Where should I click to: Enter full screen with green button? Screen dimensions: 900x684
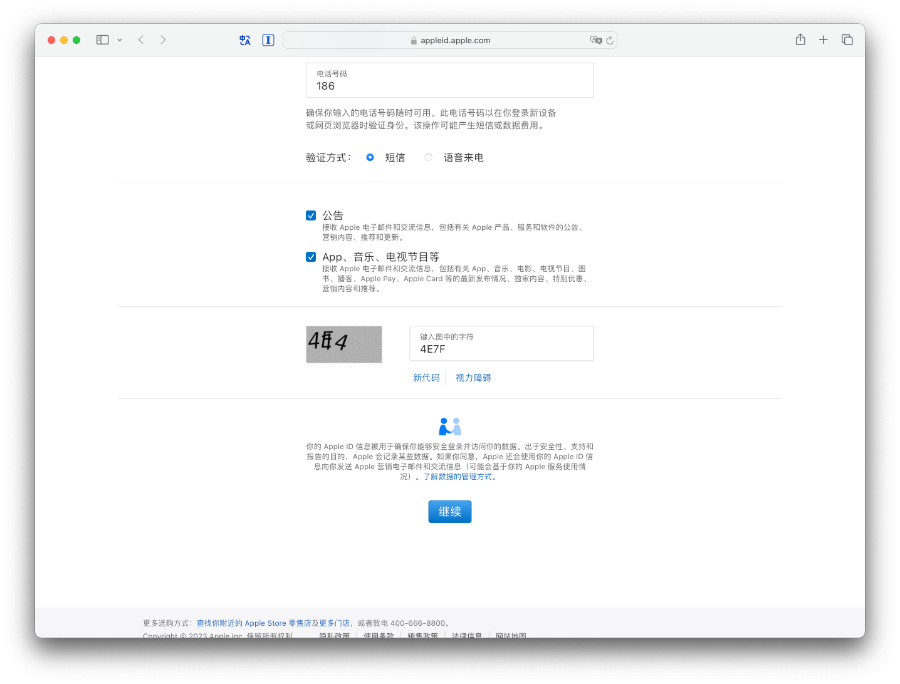[76, 40]
